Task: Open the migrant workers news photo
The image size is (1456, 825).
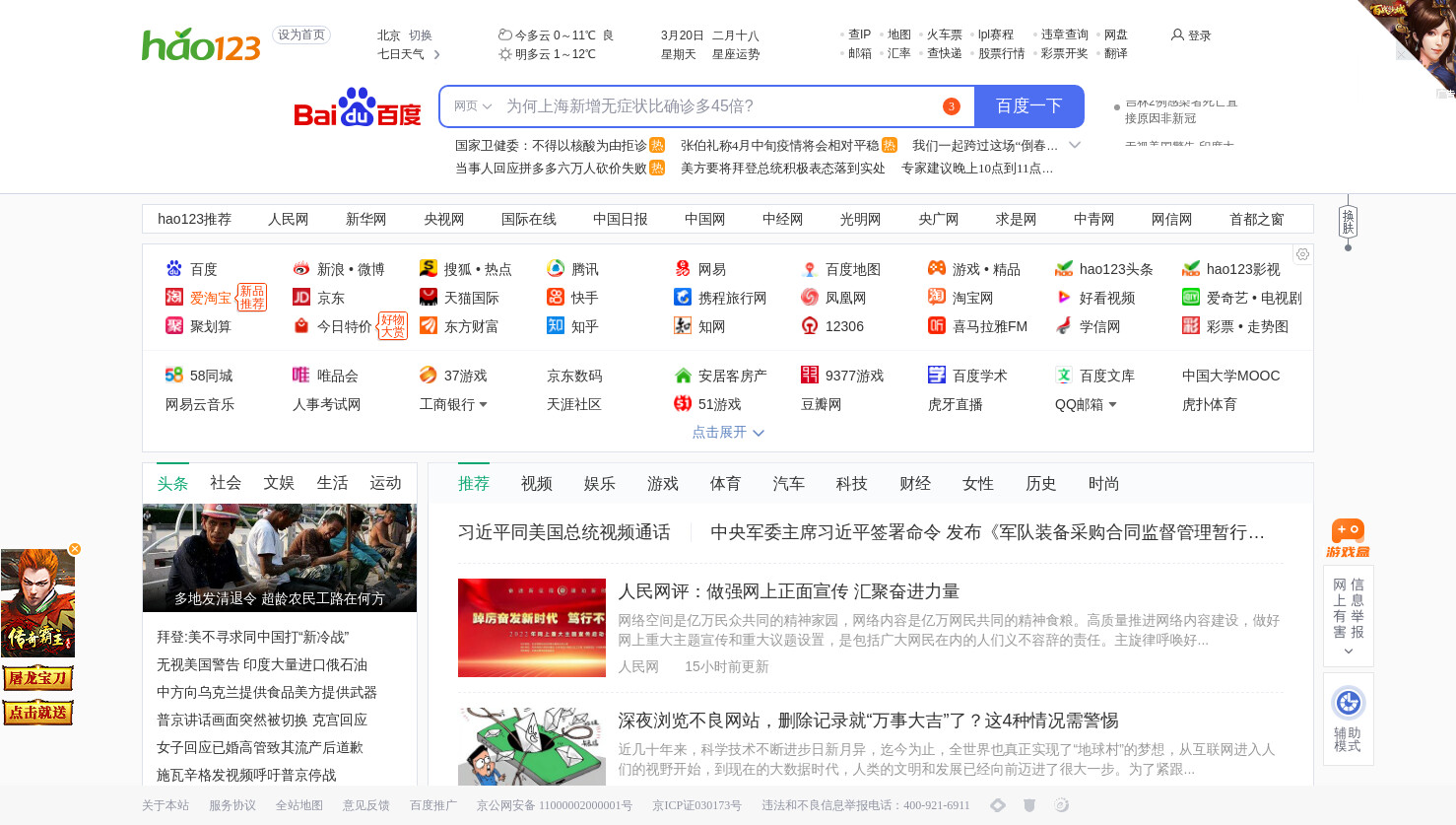Action: tap(280, 558)
